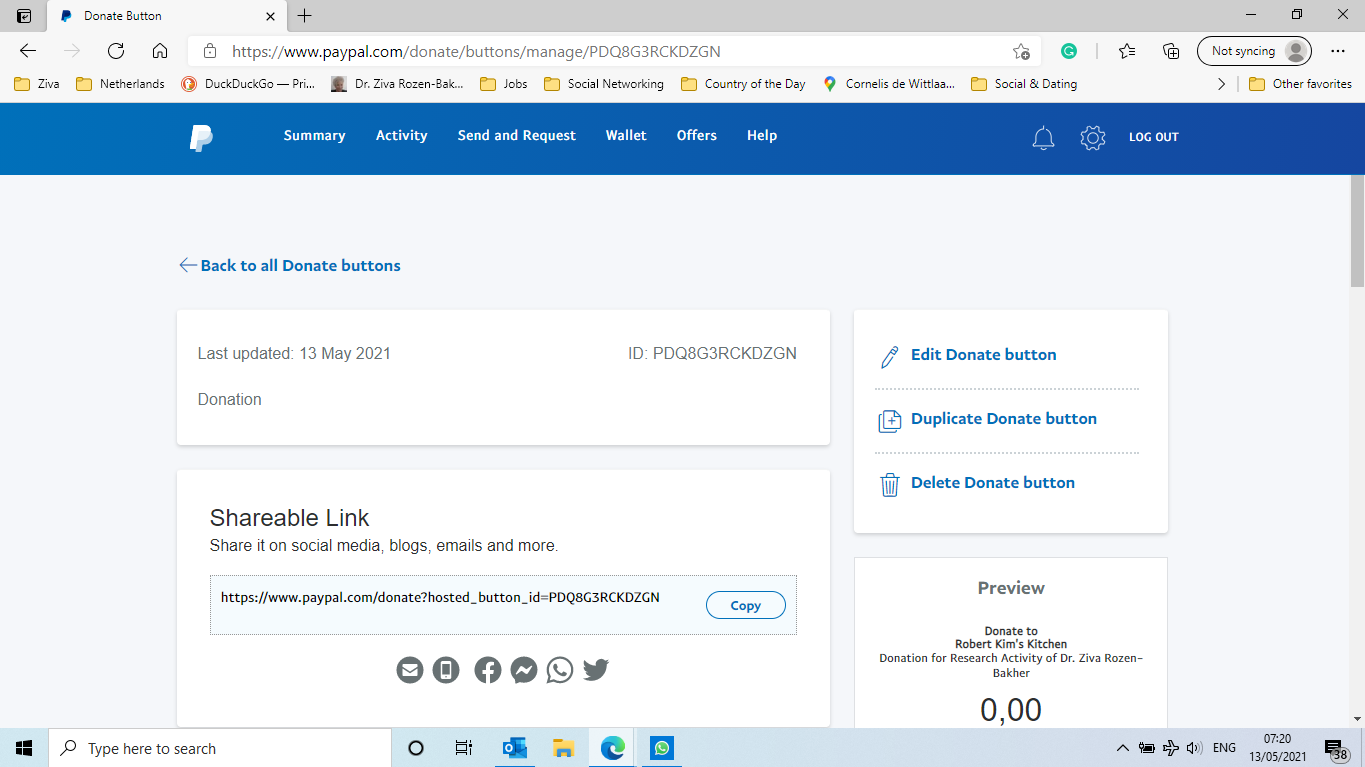The image size is (1365, 767).
Task: Share the link via the email icon
Action: pyautogui.click(x=410, y=670)
